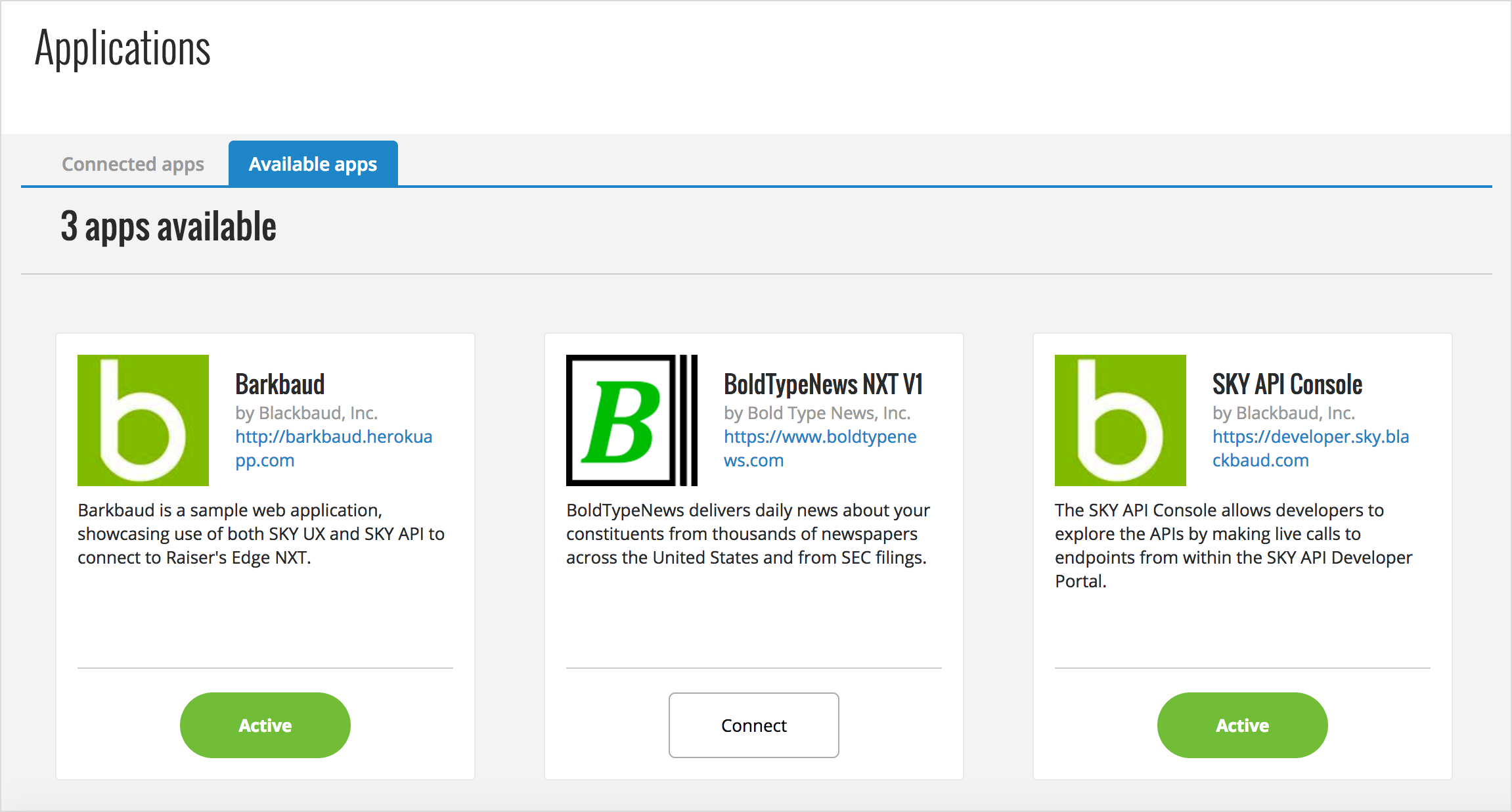1512x812 pixels.
Task: Click 'by Blackbaud, Inc.' under SKY API Console
Action: [1283, 413]
